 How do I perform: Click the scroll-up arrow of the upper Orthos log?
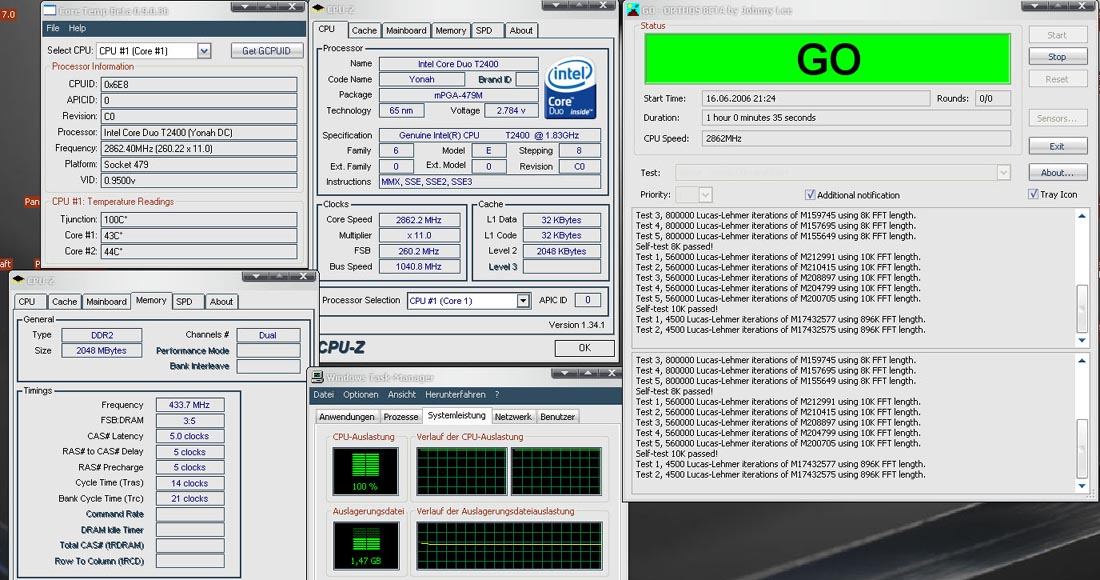1082,215
